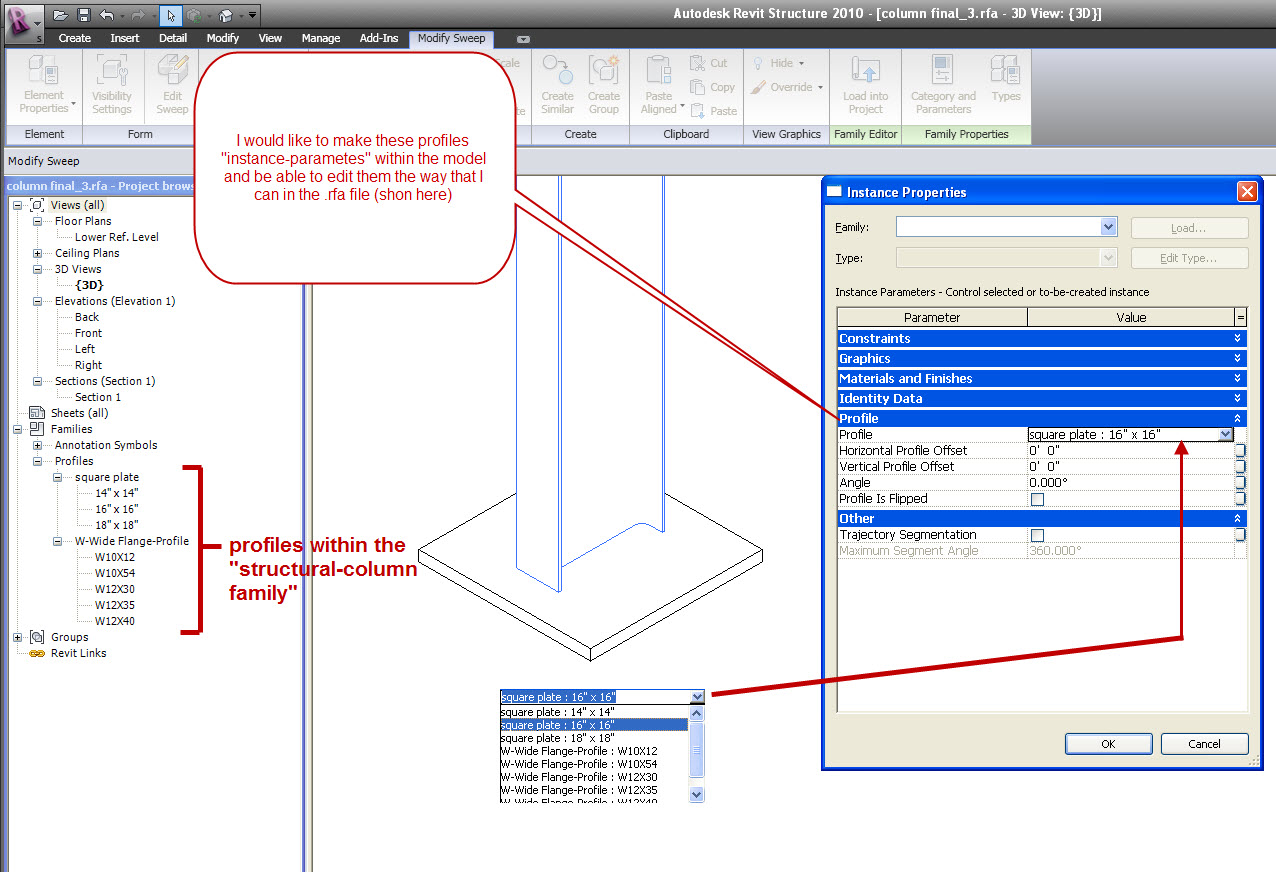This screenshot has width=1276, height=872.
Task: Click the Category and Parameters icon
Action: point(942,70)
